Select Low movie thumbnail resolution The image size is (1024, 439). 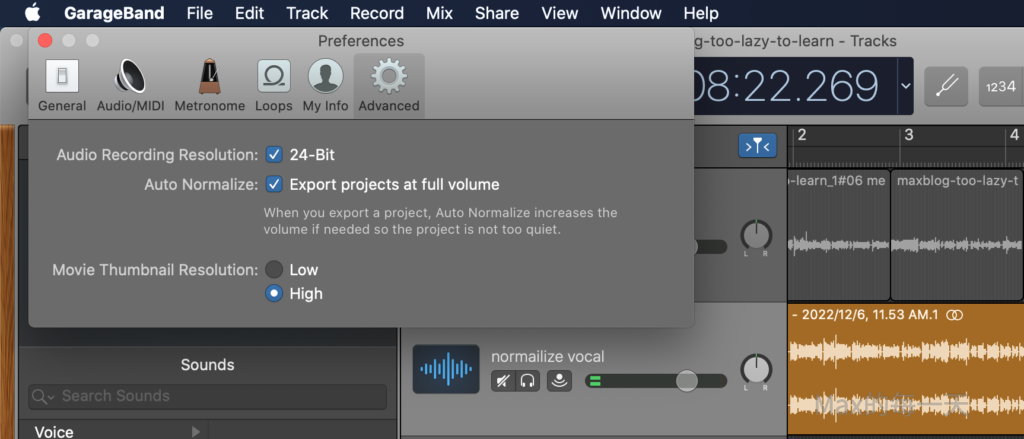274,270
